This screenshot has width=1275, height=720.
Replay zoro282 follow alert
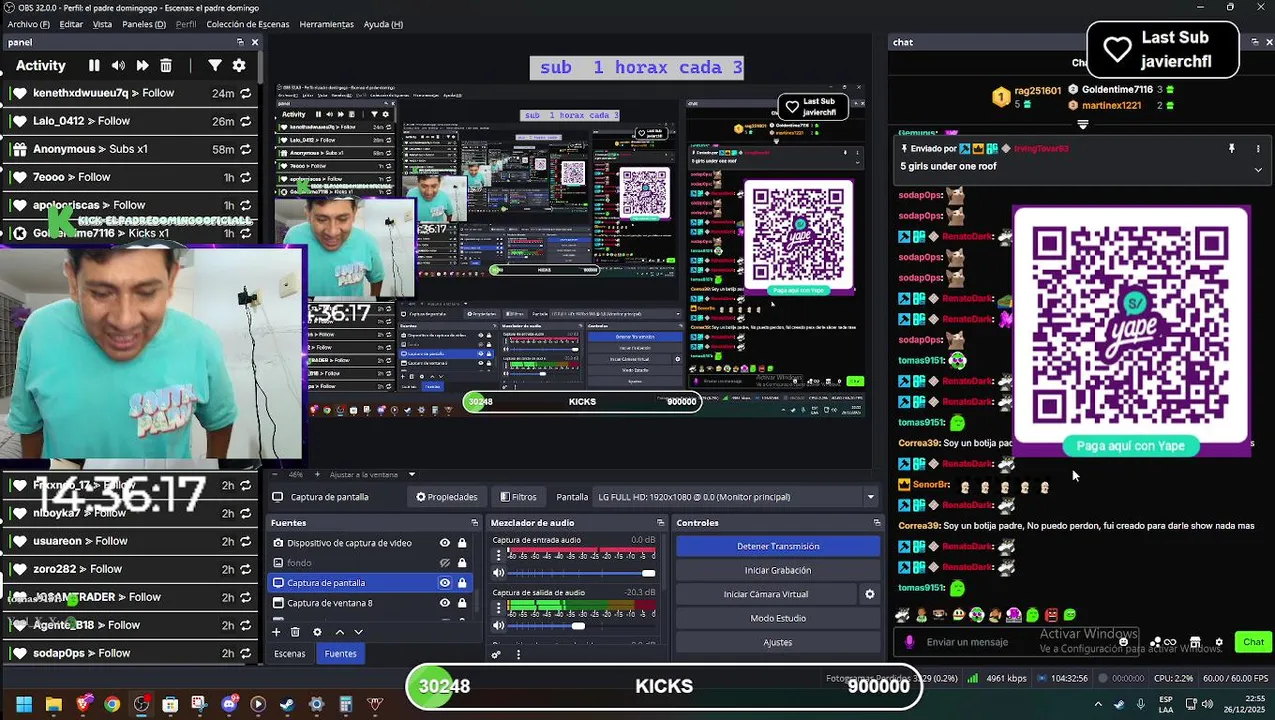click(245, 569)
